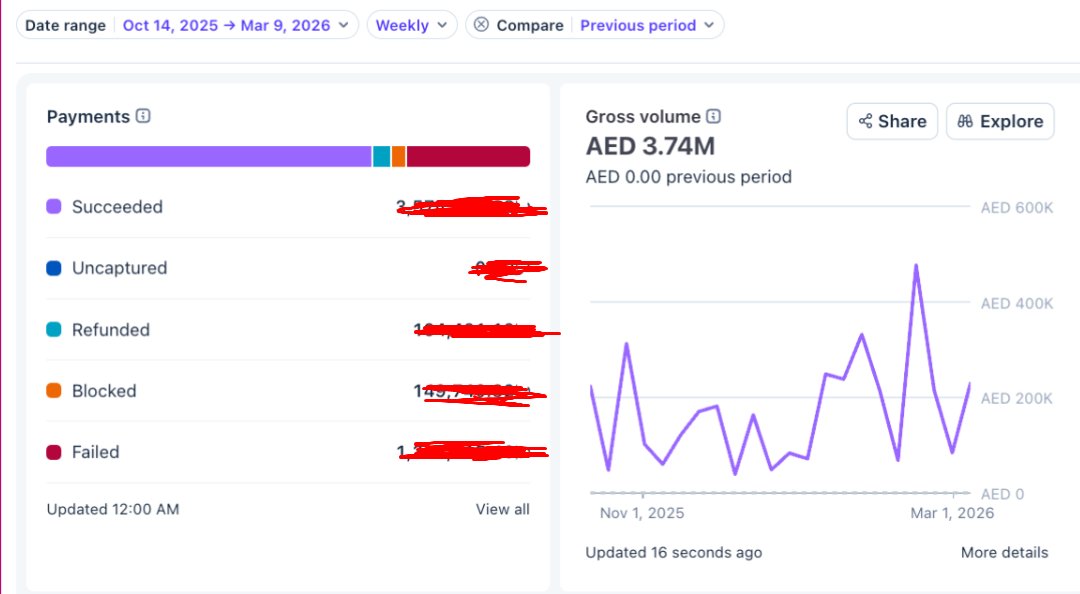Select the Uncaptured payments row
This screenshot has height=594, width=1080.
click(288, 268)
